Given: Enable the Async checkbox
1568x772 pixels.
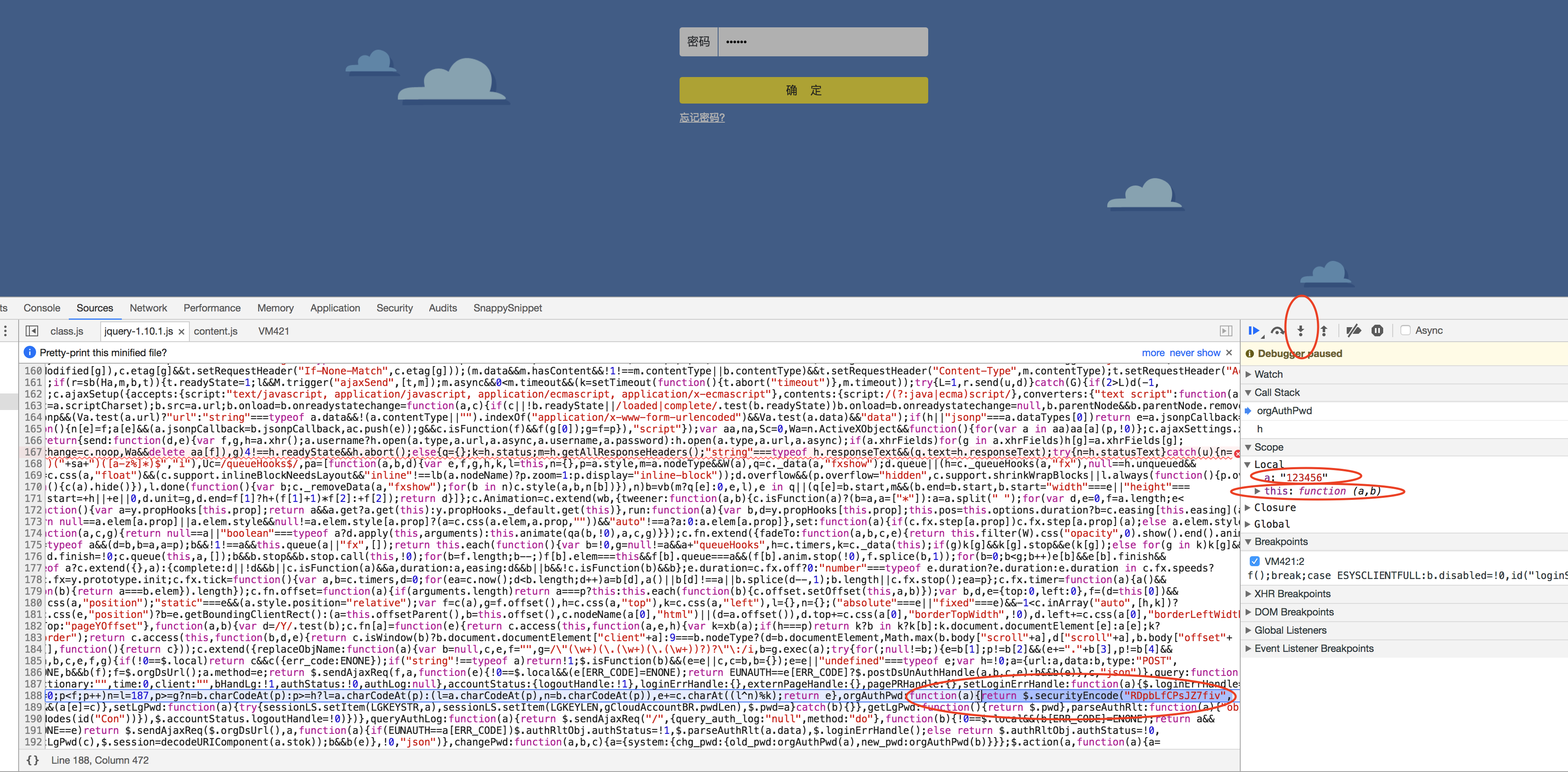Looking at the screenshot, I should tap(1406, 331).
